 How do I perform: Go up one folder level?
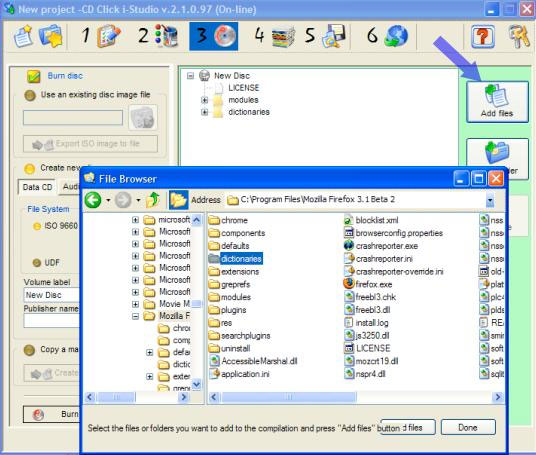click(153, 200)
